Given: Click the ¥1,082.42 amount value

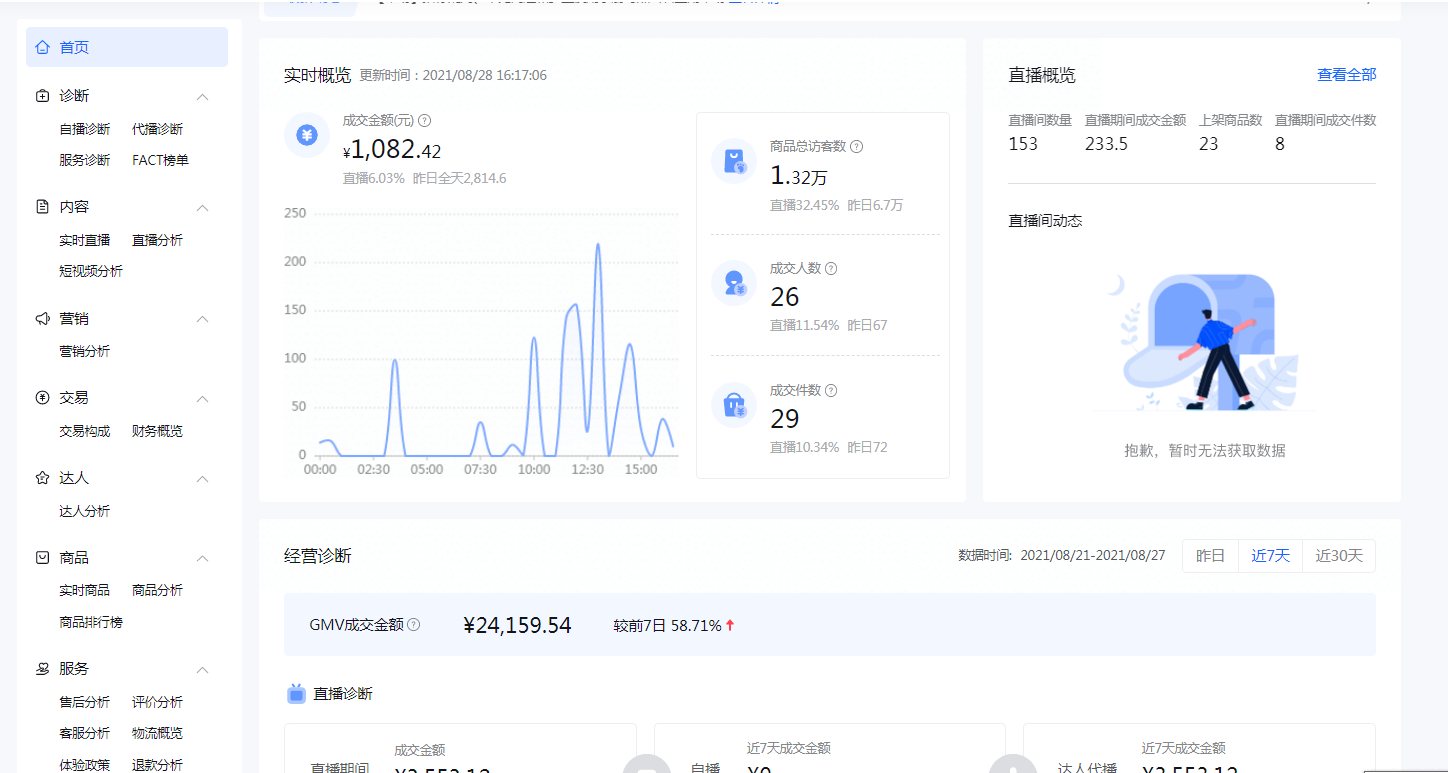Looking at the screenshot, I should (x=392, y=150).
